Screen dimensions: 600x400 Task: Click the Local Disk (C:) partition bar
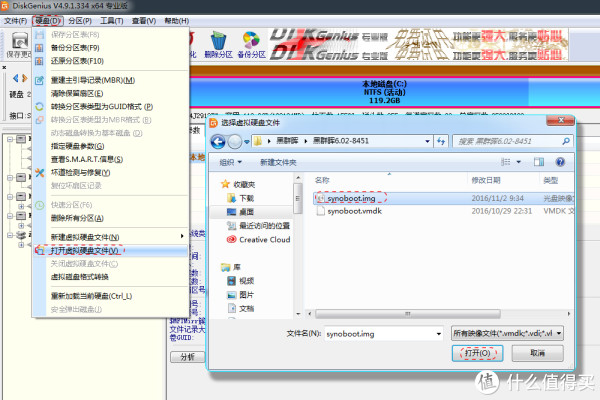(x=384, y=92)
